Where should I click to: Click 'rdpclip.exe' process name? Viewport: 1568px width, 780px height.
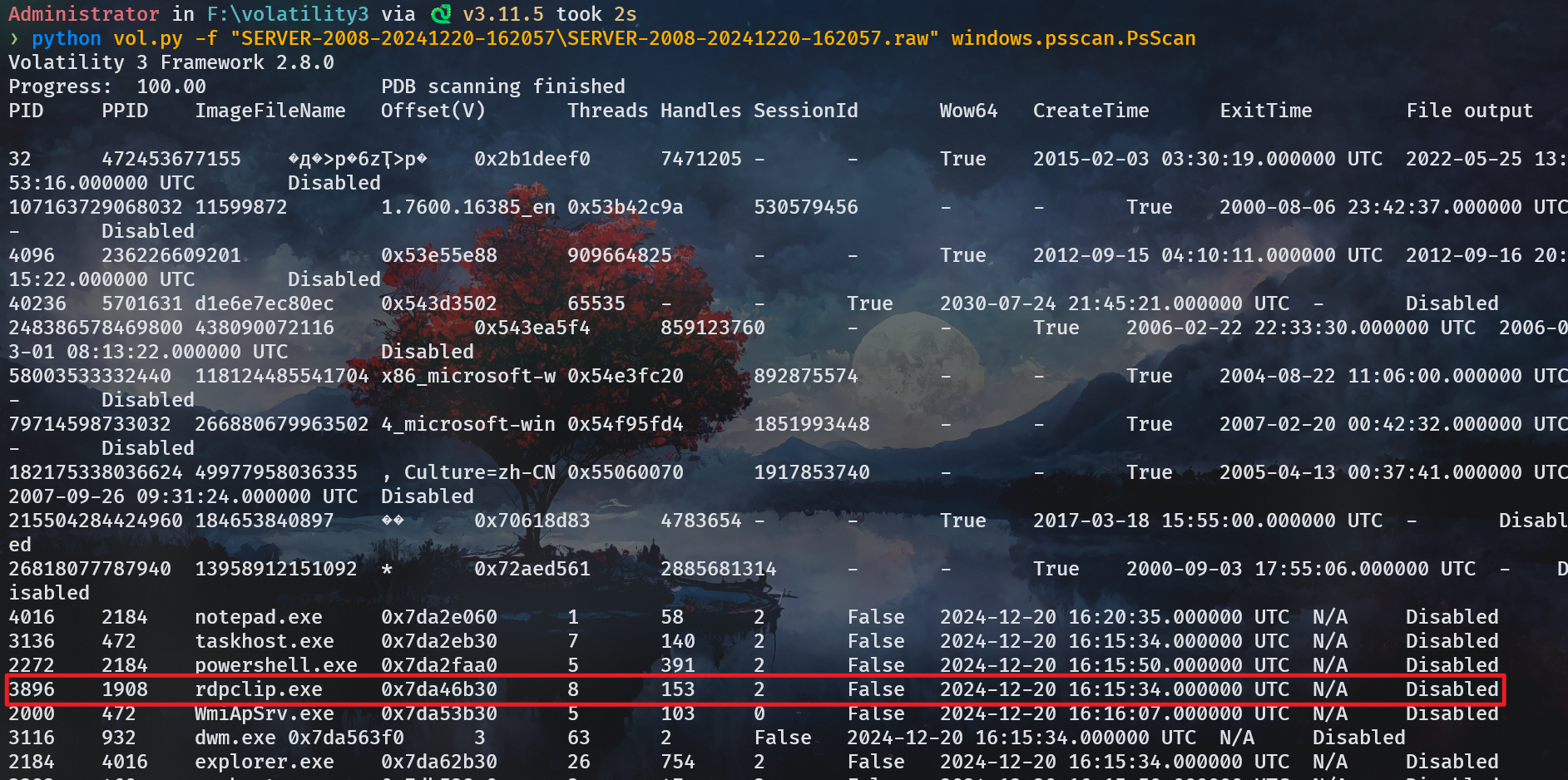259,689
